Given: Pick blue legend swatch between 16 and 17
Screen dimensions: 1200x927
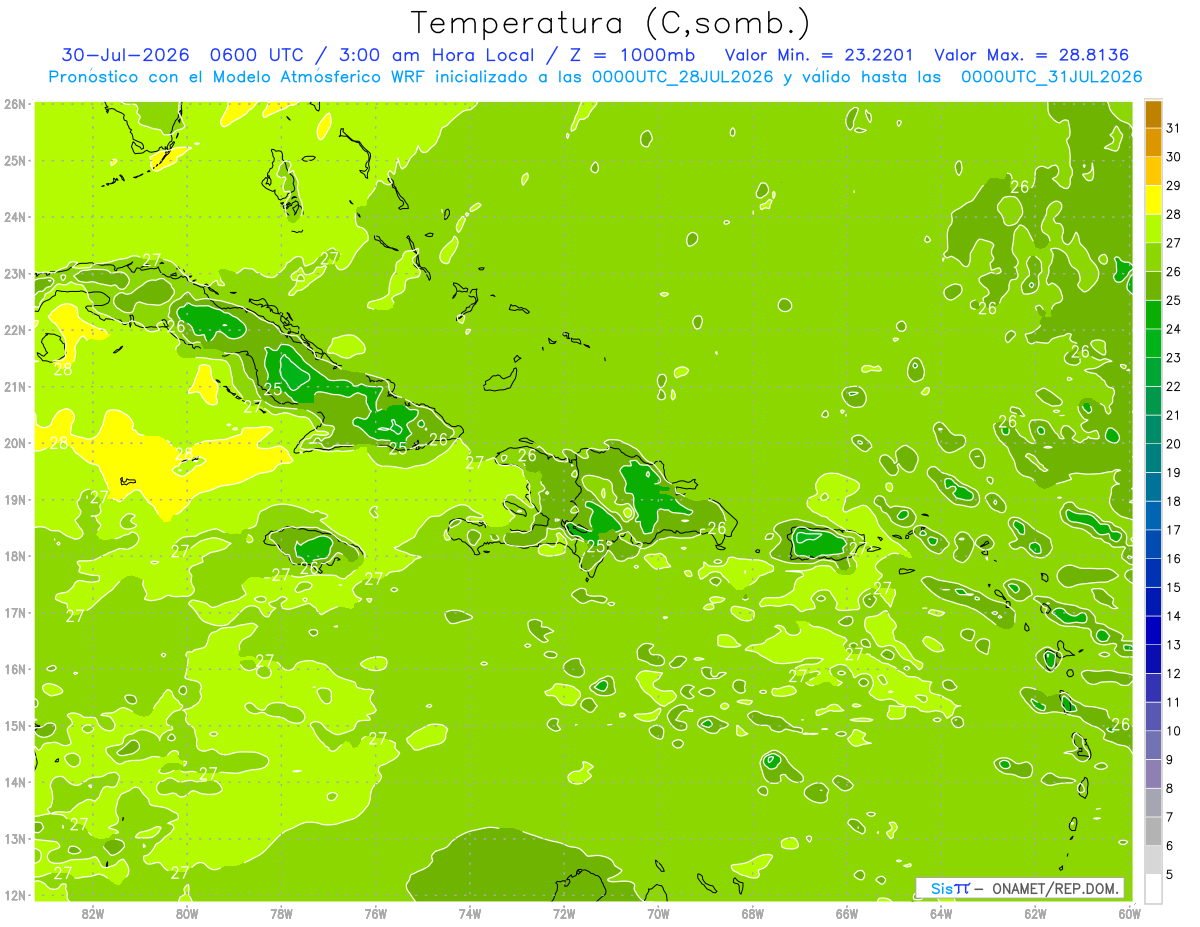Looking at the screenshot, I should click(x=1154, y=544).
